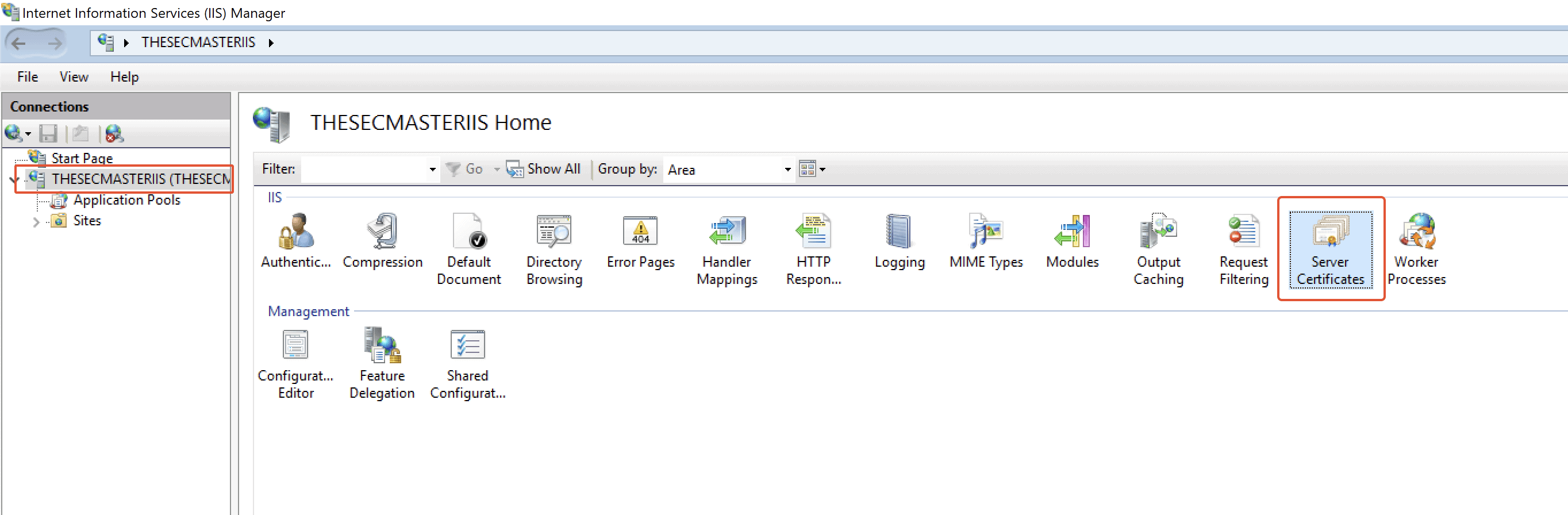
Task: Click the server icon in address bar
Action: tap(106, 42)
